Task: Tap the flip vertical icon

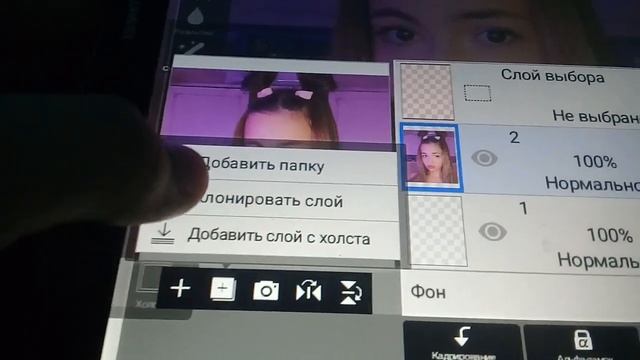Action: click(351, 293)
